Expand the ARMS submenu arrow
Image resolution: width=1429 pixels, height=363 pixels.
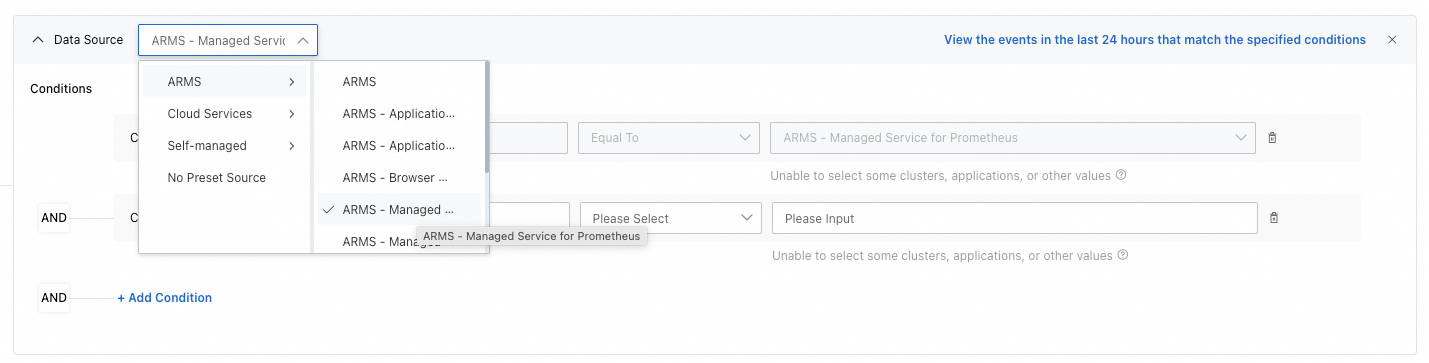(x=291, y=82)
